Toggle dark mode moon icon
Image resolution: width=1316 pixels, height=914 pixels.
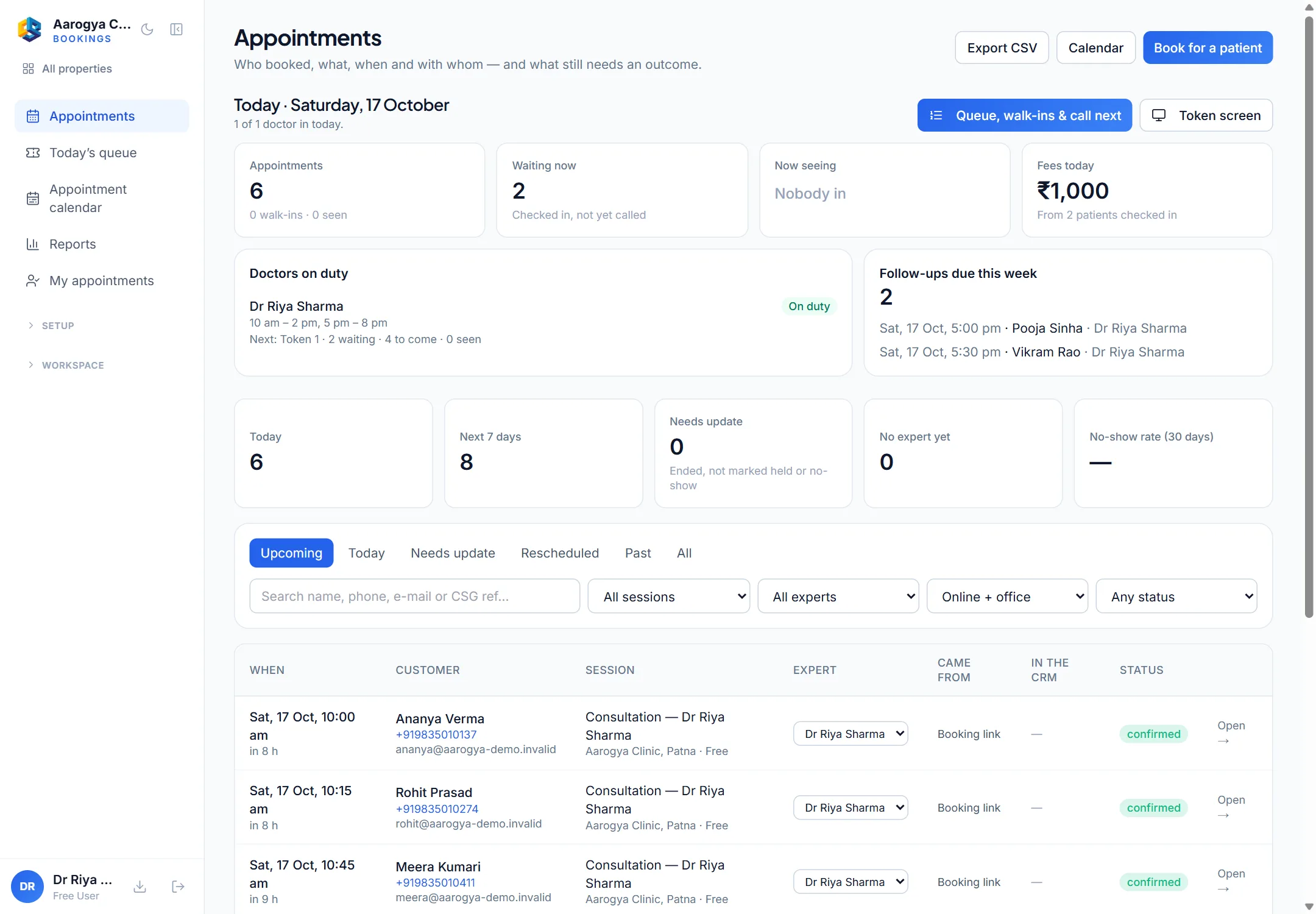point(147,29)
